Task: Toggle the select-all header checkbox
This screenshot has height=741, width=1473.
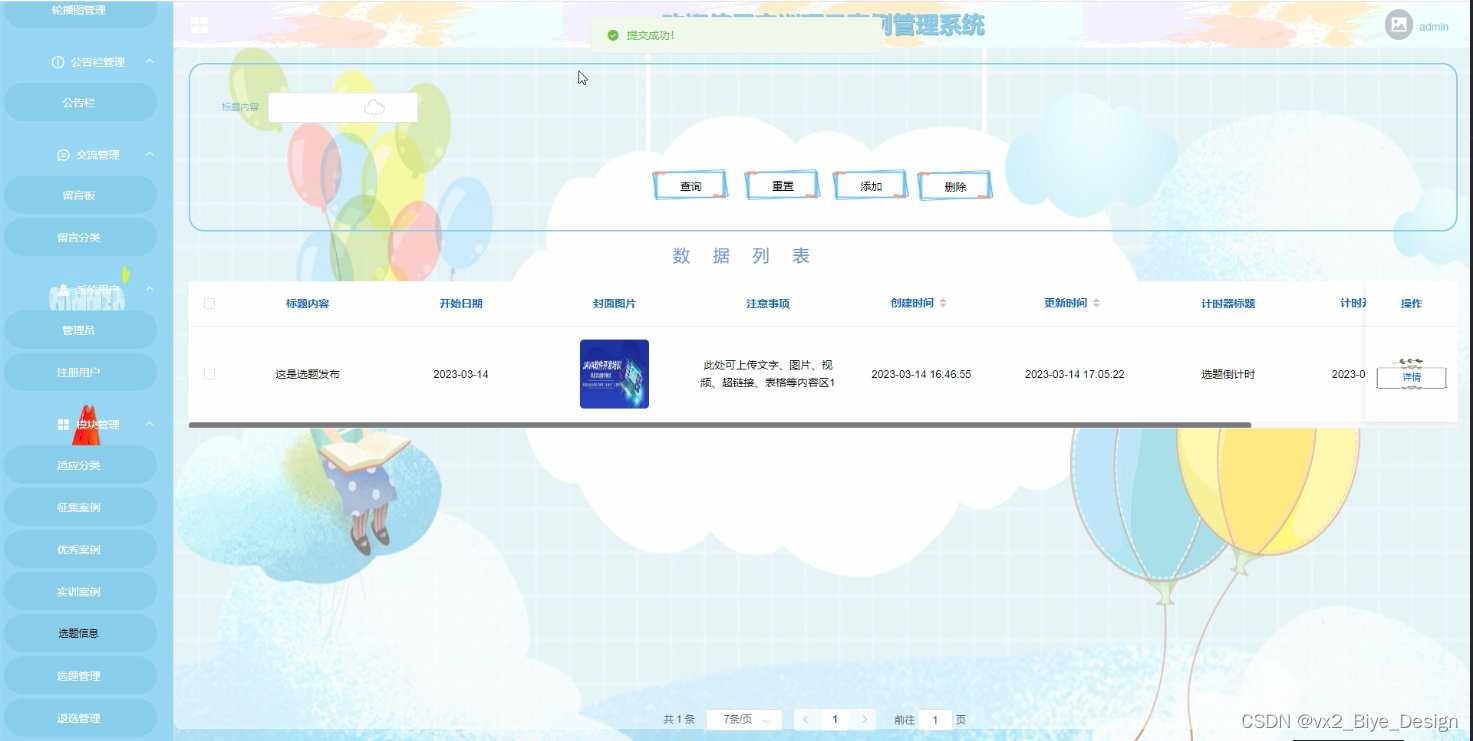Action: (209, 303)
